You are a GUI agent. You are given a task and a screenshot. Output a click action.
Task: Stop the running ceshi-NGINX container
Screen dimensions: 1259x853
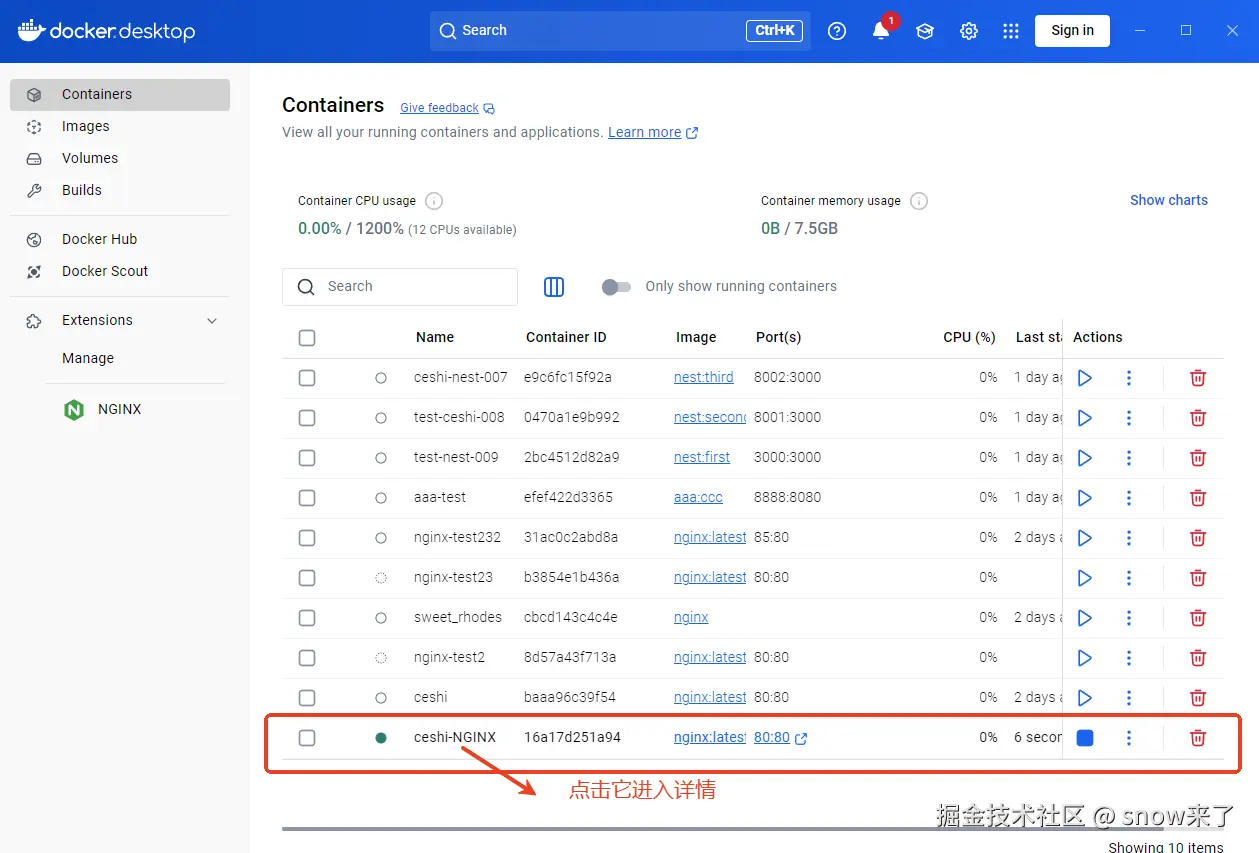1084,738
